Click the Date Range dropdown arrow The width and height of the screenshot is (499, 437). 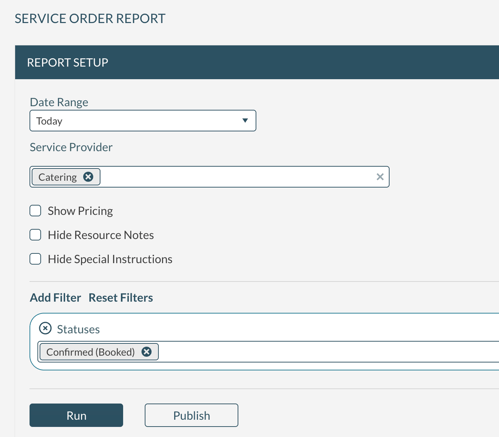point(245,120)
